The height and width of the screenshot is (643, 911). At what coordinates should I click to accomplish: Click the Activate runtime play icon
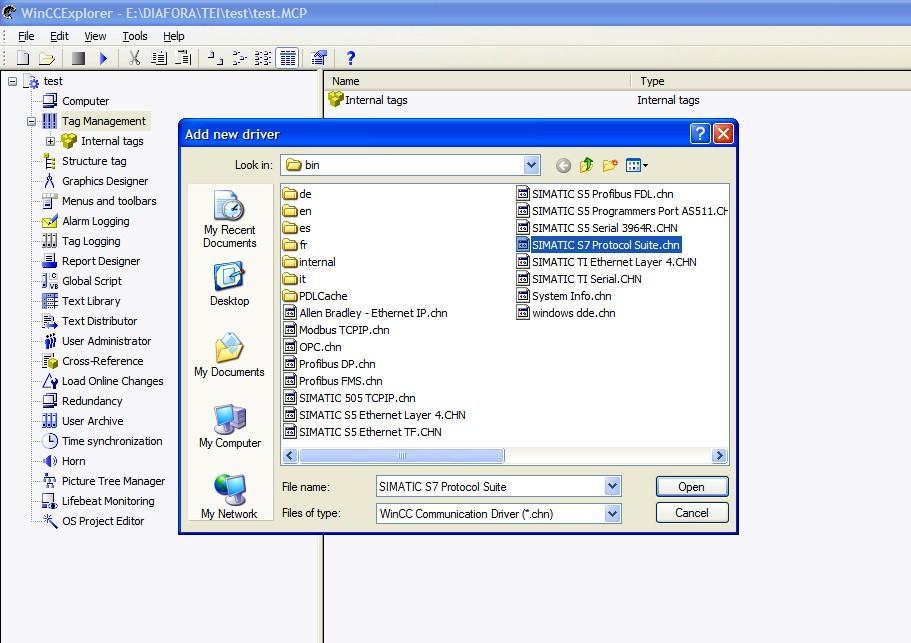(x=103, y=58)
